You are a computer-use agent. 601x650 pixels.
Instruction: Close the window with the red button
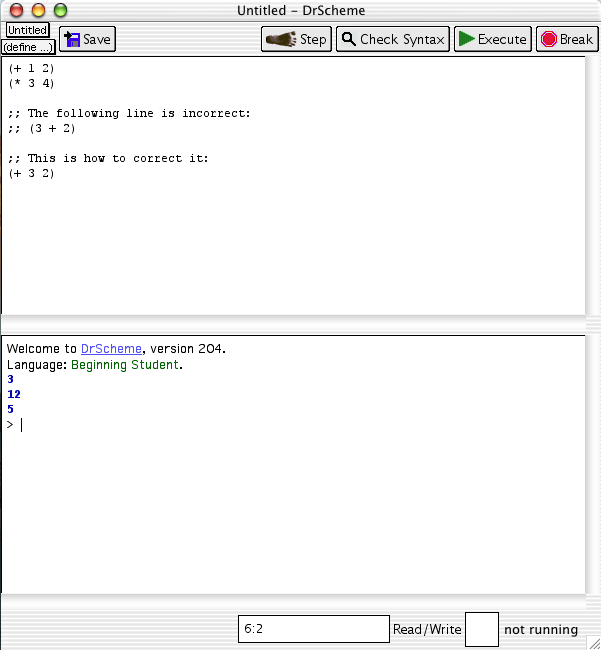click(17, 10)
